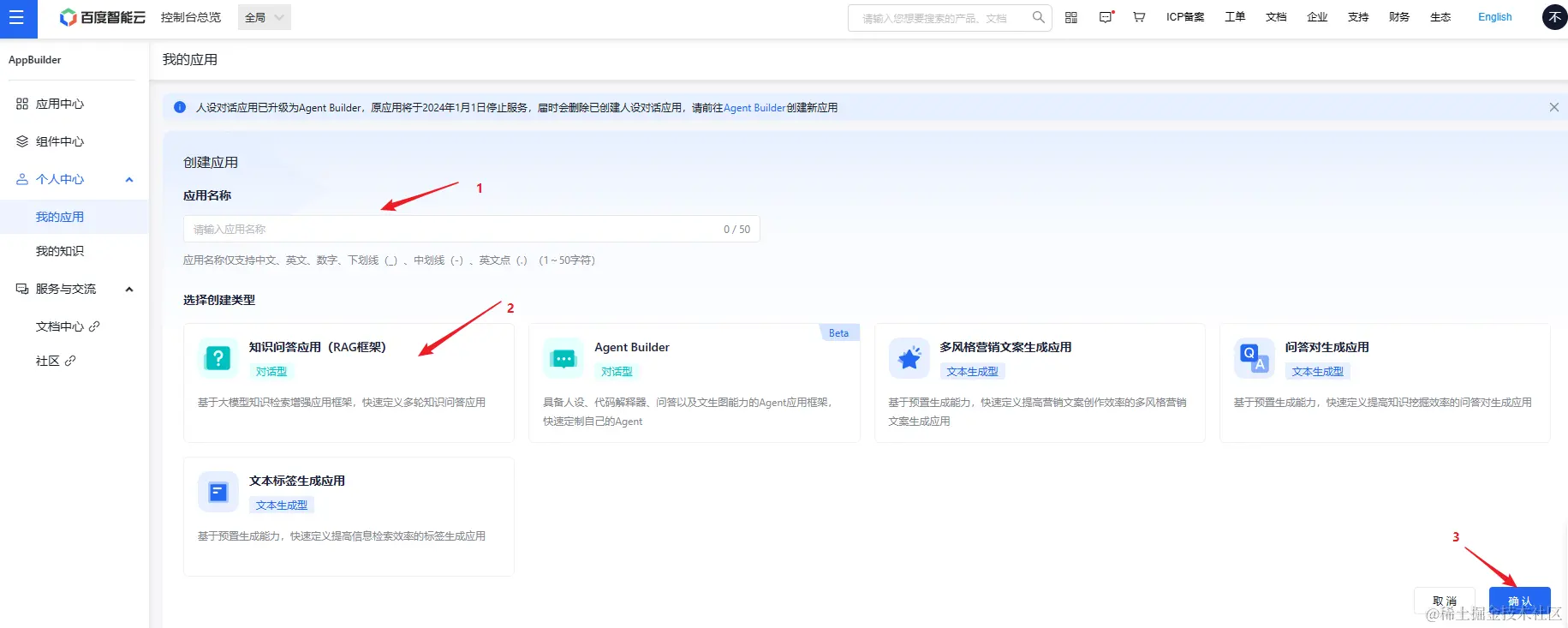Click the 确认 button
This screenshot has height=628, width=1568.
pos(1520,601)
